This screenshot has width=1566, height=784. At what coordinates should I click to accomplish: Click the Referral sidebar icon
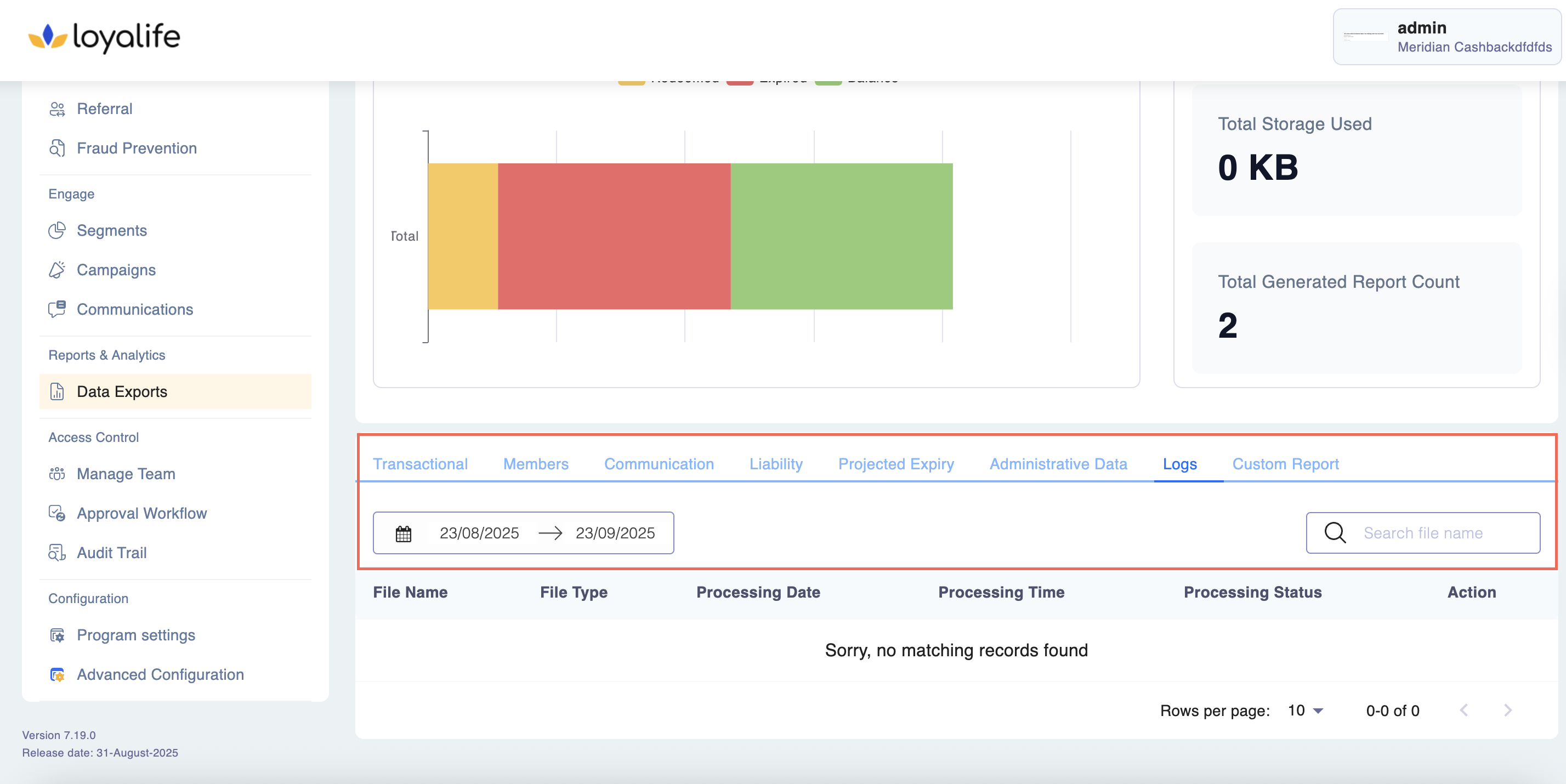pyautogui.click(x=57, y=109)
